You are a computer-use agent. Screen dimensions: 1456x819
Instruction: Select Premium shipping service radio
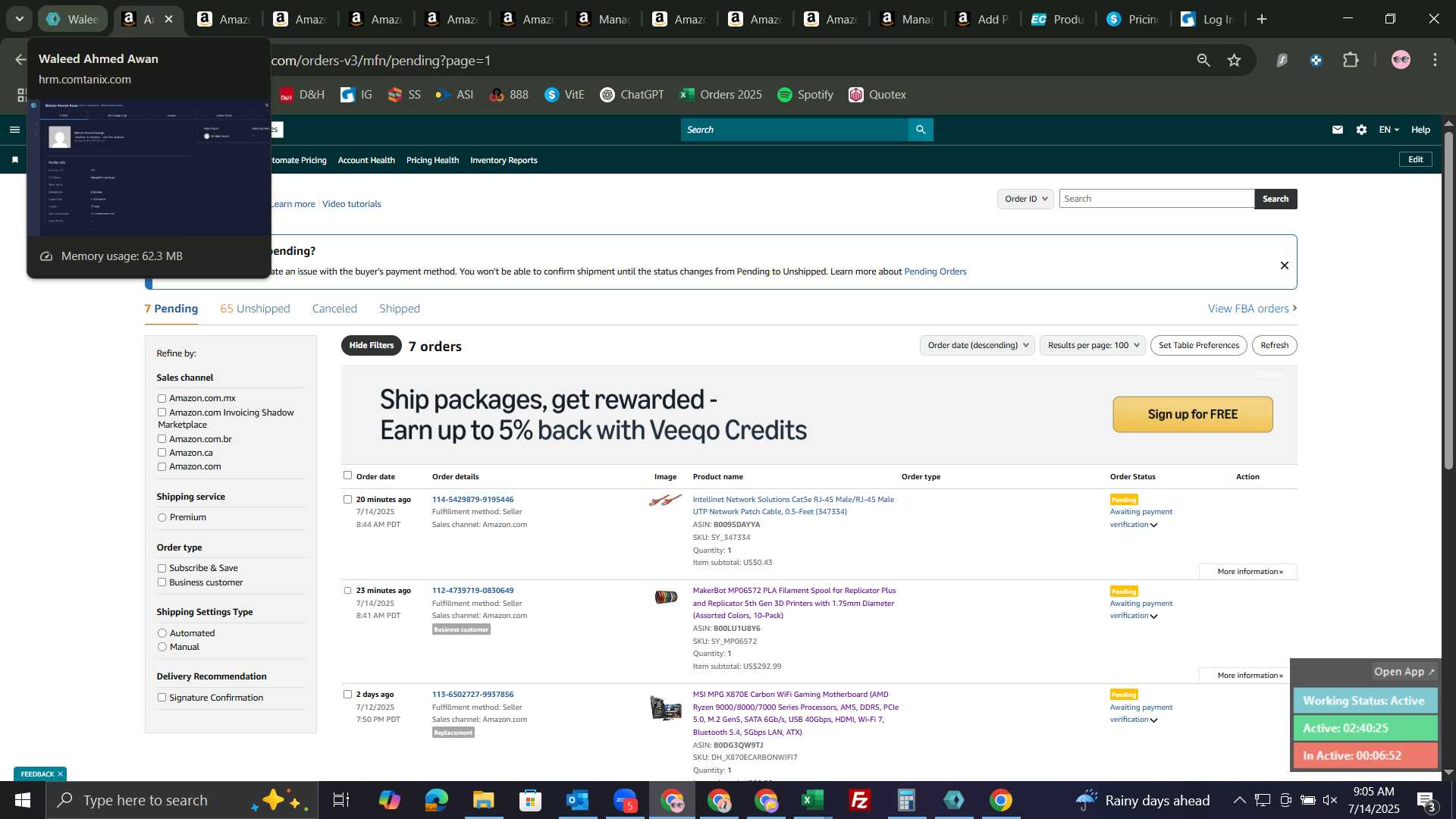162,517
